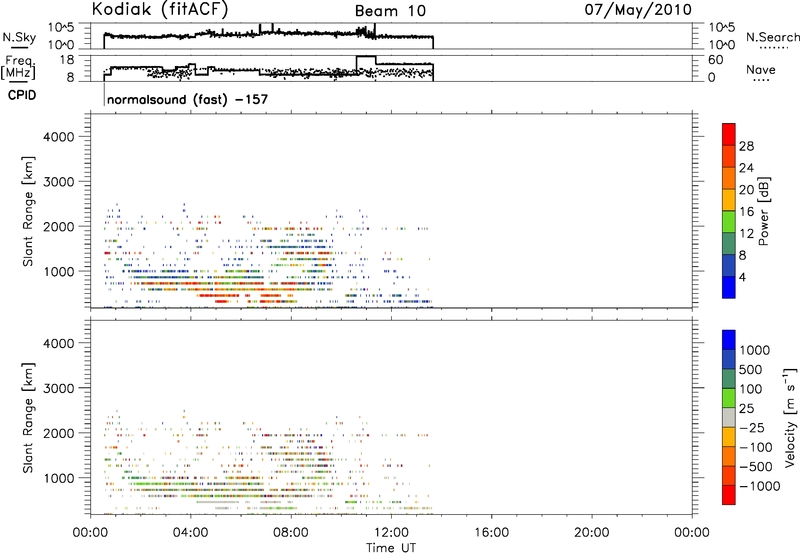Click the blue top swatch of Velocity colorbar
Image resolution: width=800 pixels, height=554 pixels.
coord(729,340)
